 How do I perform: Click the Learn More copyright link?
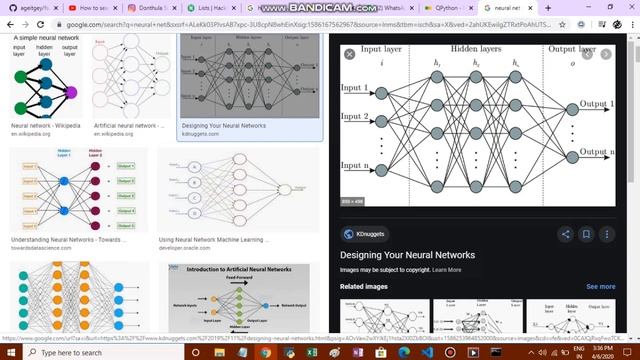[447, 270]
